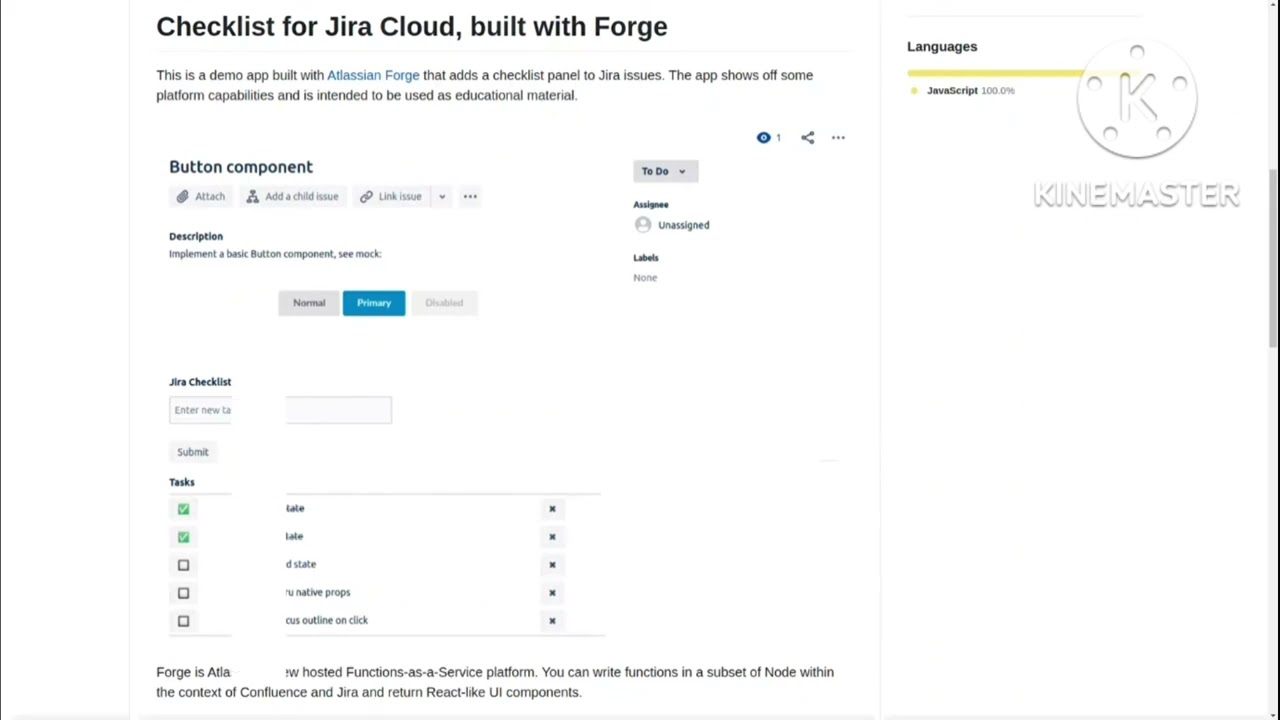Click the share icon above issue panel
The image size is (1280, 720).
pos(807,137)
